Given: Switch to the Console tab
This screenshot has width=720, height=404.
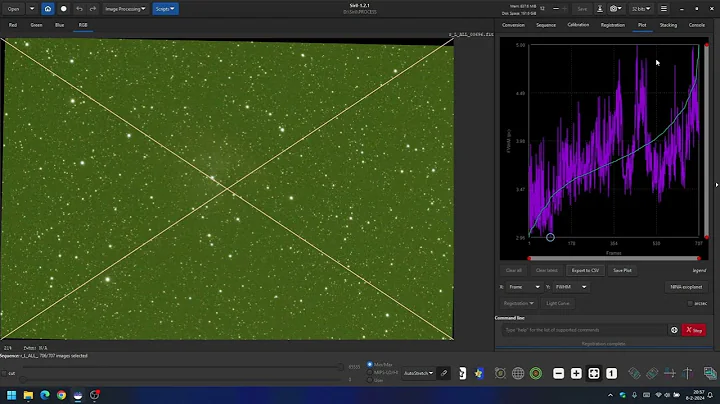Looking at the screenshot, I should tap(697, 25).
